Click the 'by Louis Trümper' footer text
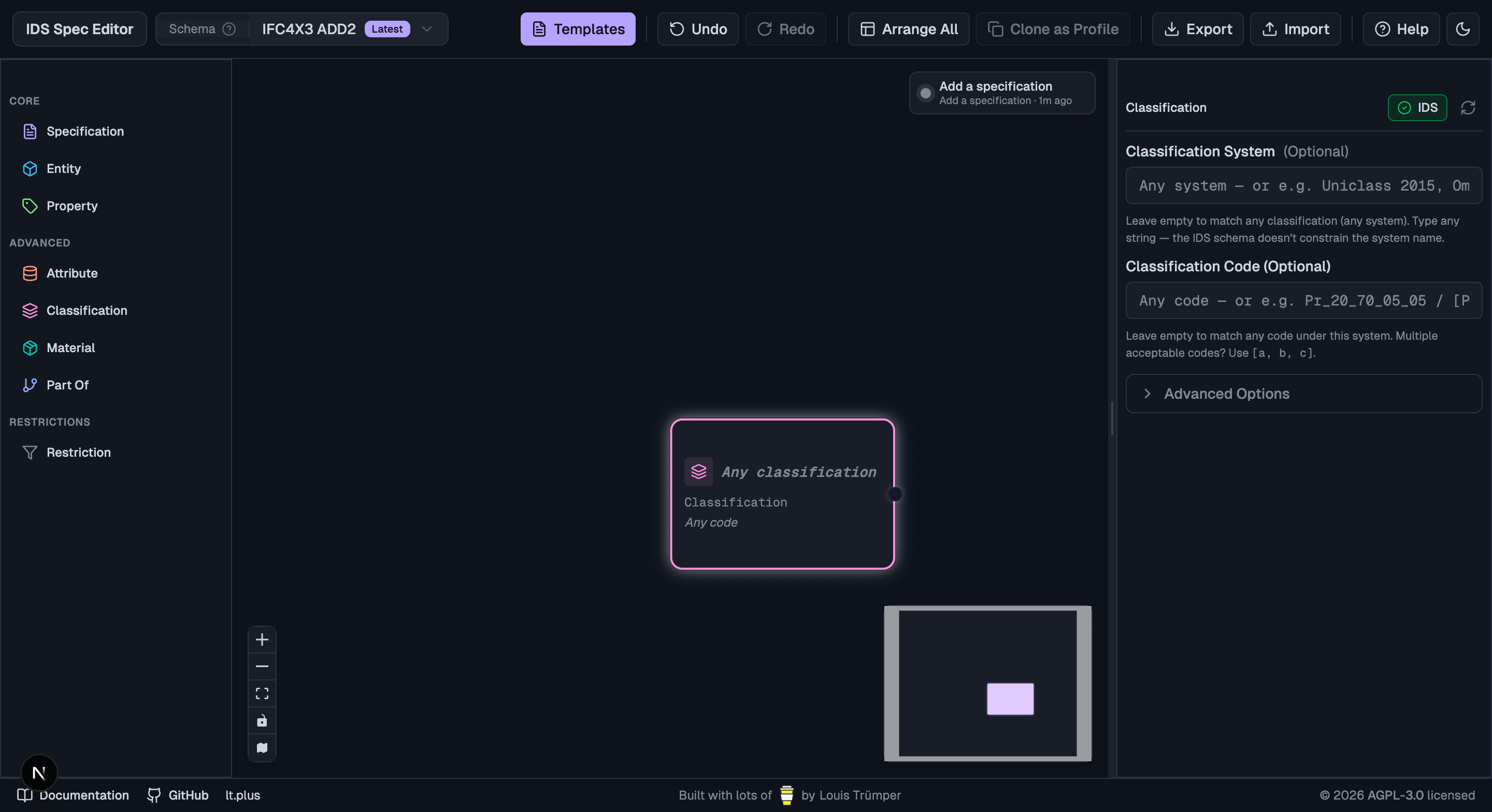Viewport: 1492px width, 812px height. click(x=851, y=795)
